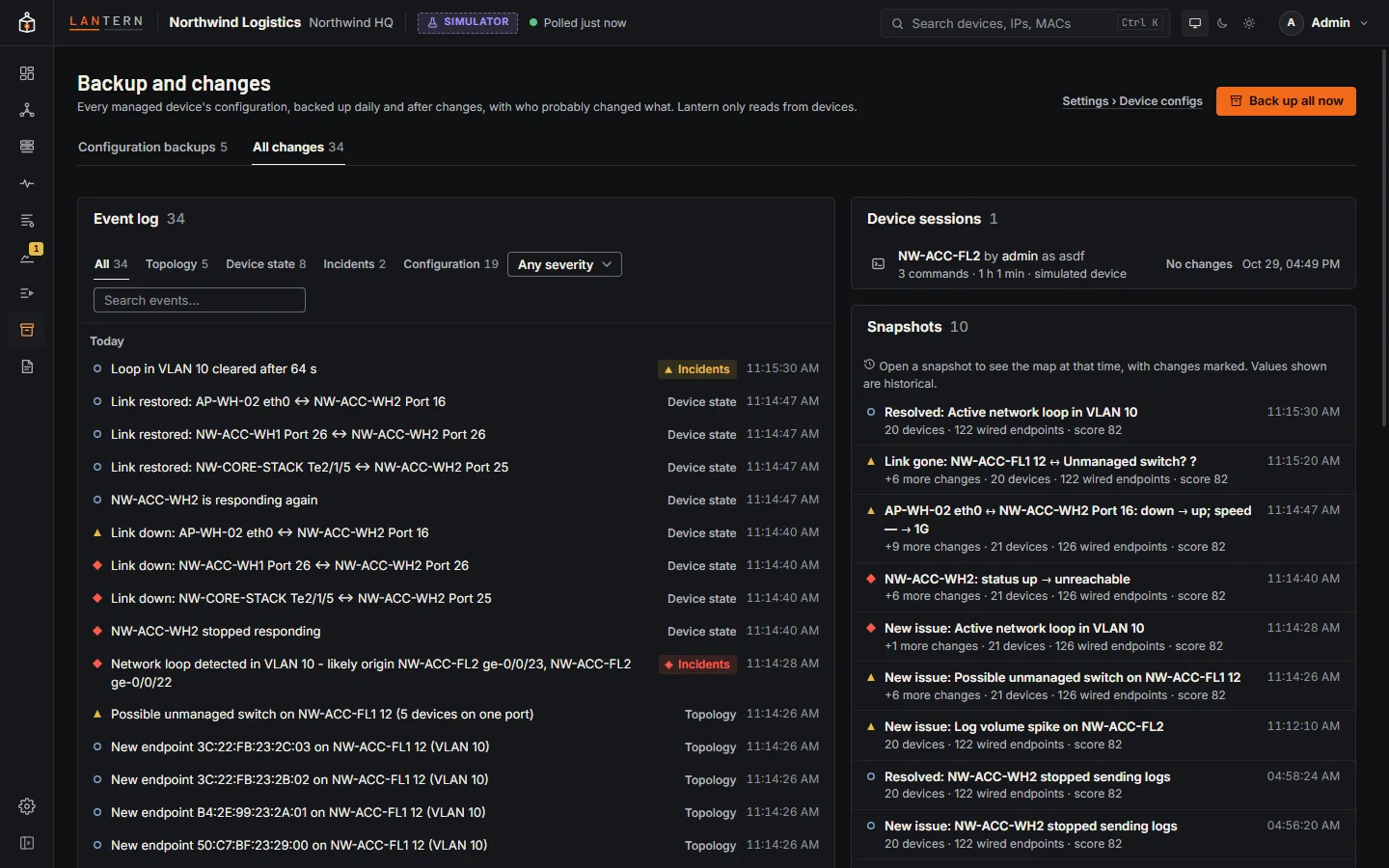Screen dimensions: 1389x868
Task: Open the topology map sidebar icon
Action: (x=27, y=110)
